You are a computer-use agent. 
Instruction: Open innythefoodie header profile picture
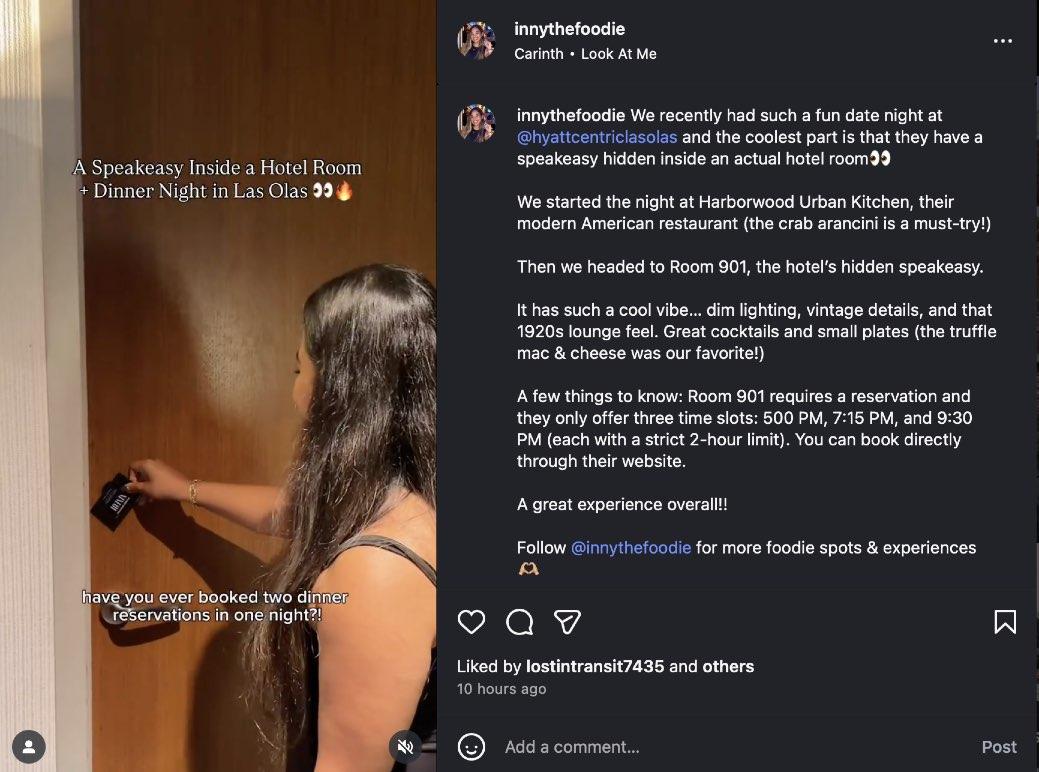coord(476,40)
